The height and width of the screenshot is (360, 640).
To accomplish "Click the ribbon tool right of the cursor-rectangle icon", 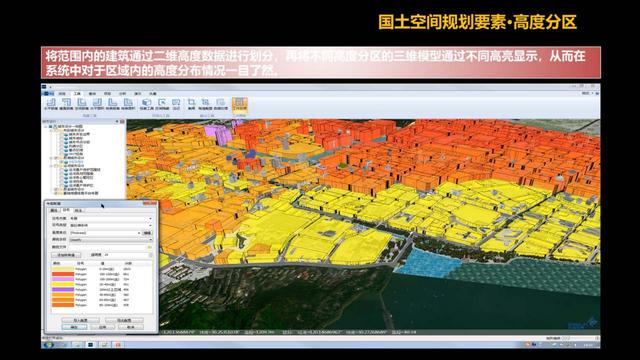I will tap(176, 104).
